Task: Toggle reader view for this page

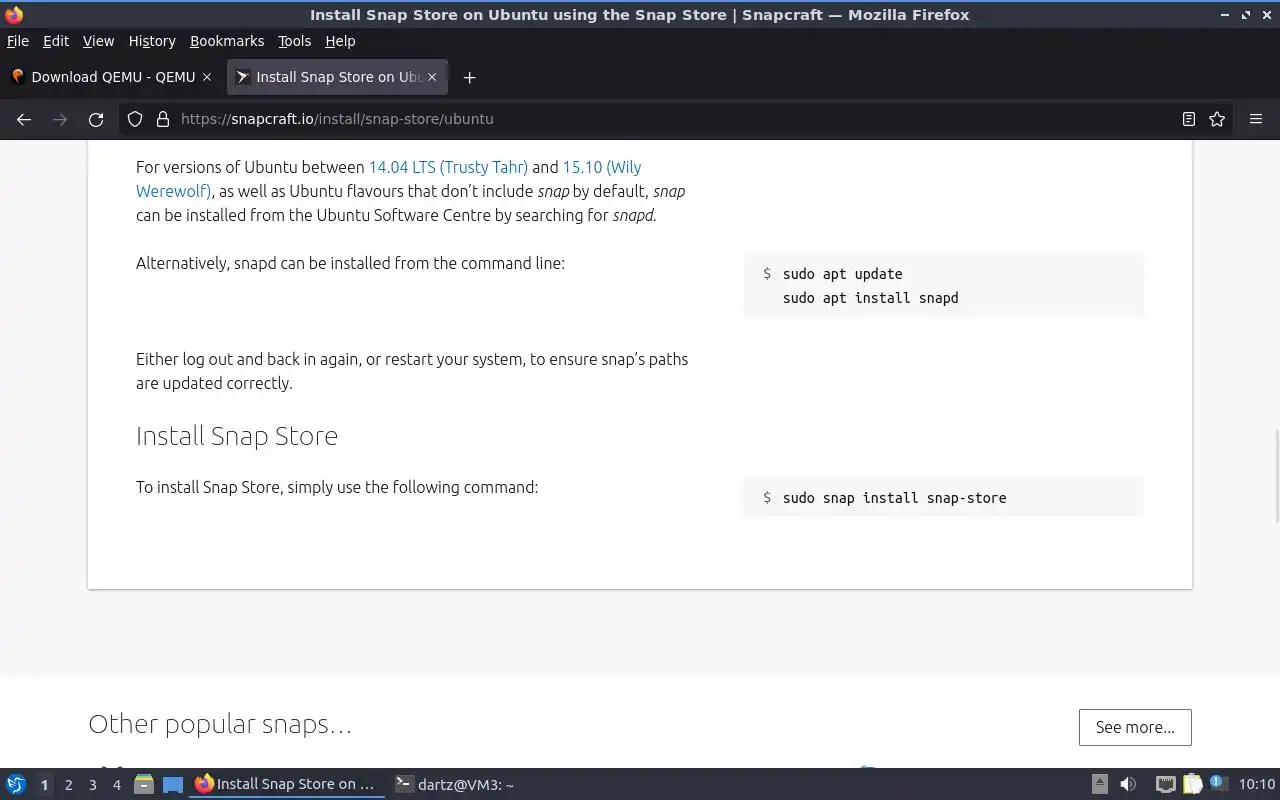Action: (1189, 119)
